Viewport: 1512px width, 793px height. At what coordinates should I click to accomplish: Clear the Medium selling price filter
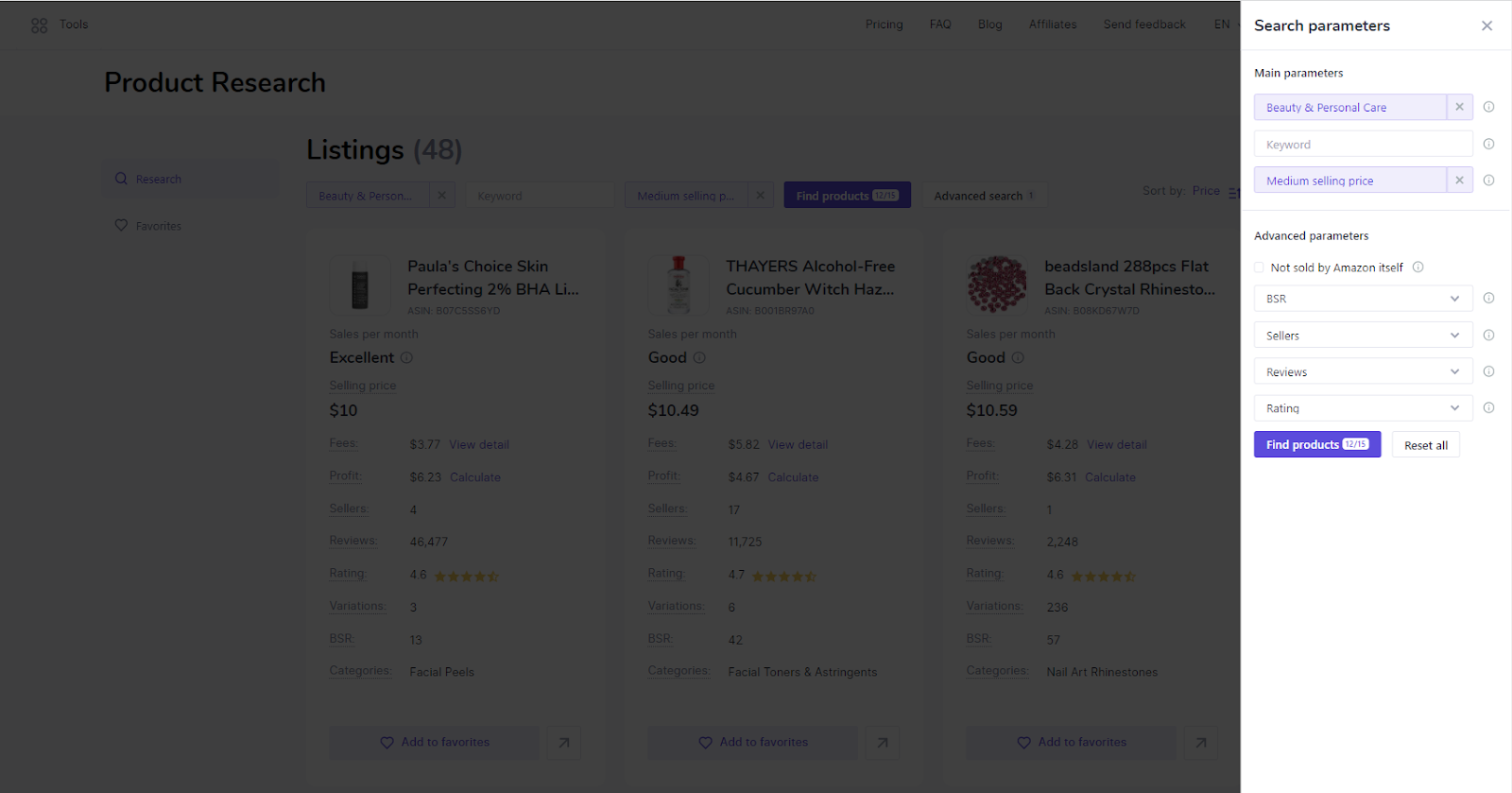point(1459,181)
